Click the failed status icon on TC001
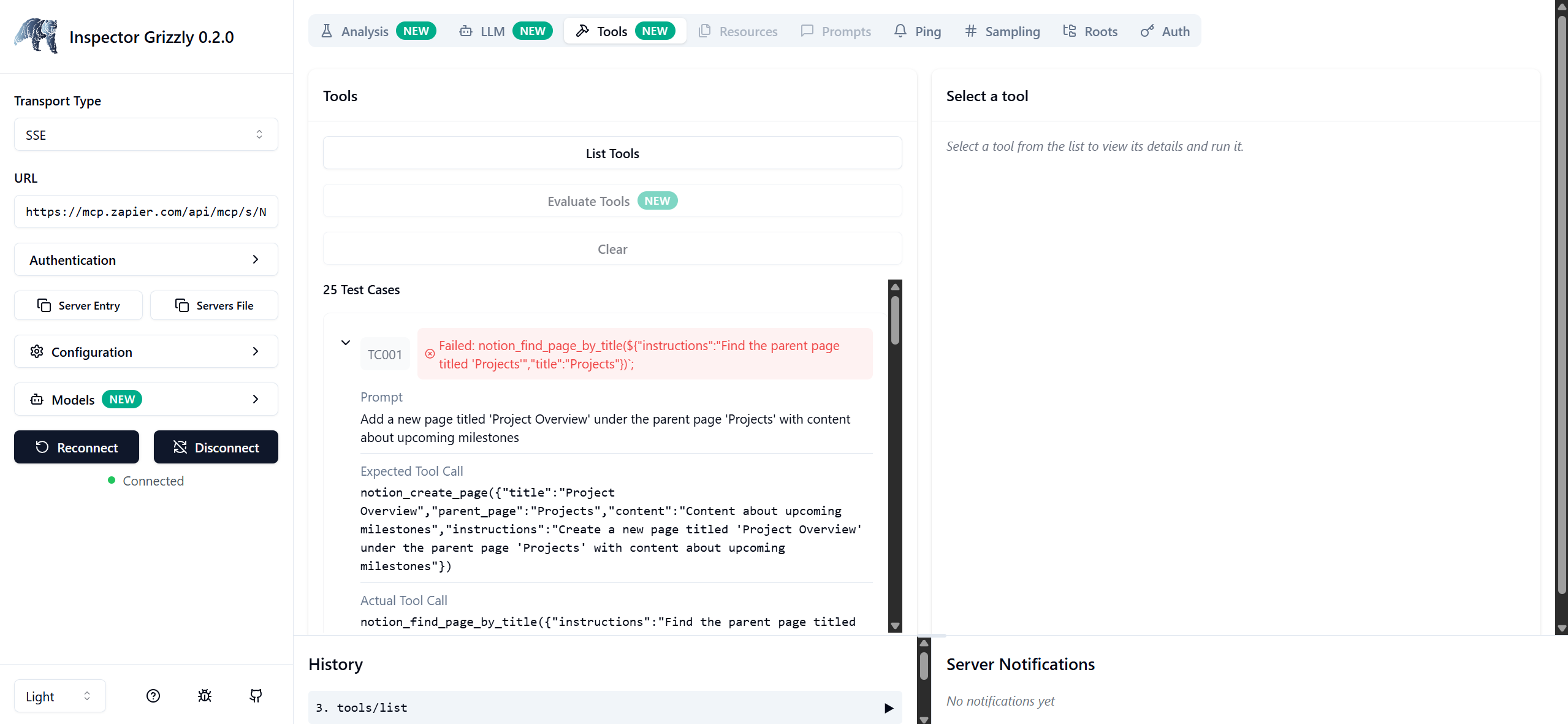Image resolution: width=1568 pixels, height=724 pixels. click(430, 354)
